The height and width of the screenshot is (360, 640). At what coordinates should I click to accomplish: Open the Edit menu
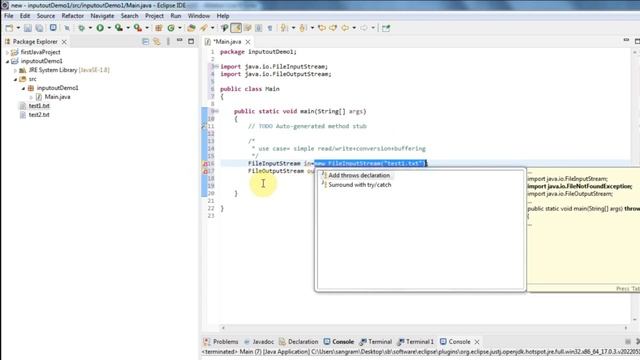(25, 16)
